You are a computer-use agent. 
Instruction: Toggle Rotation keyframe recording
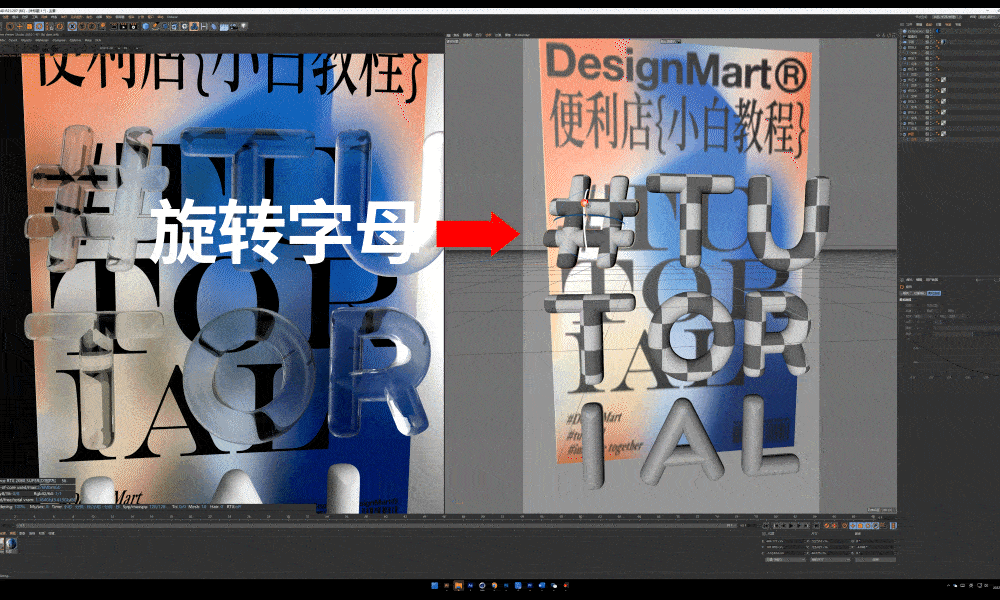[868, 526]
